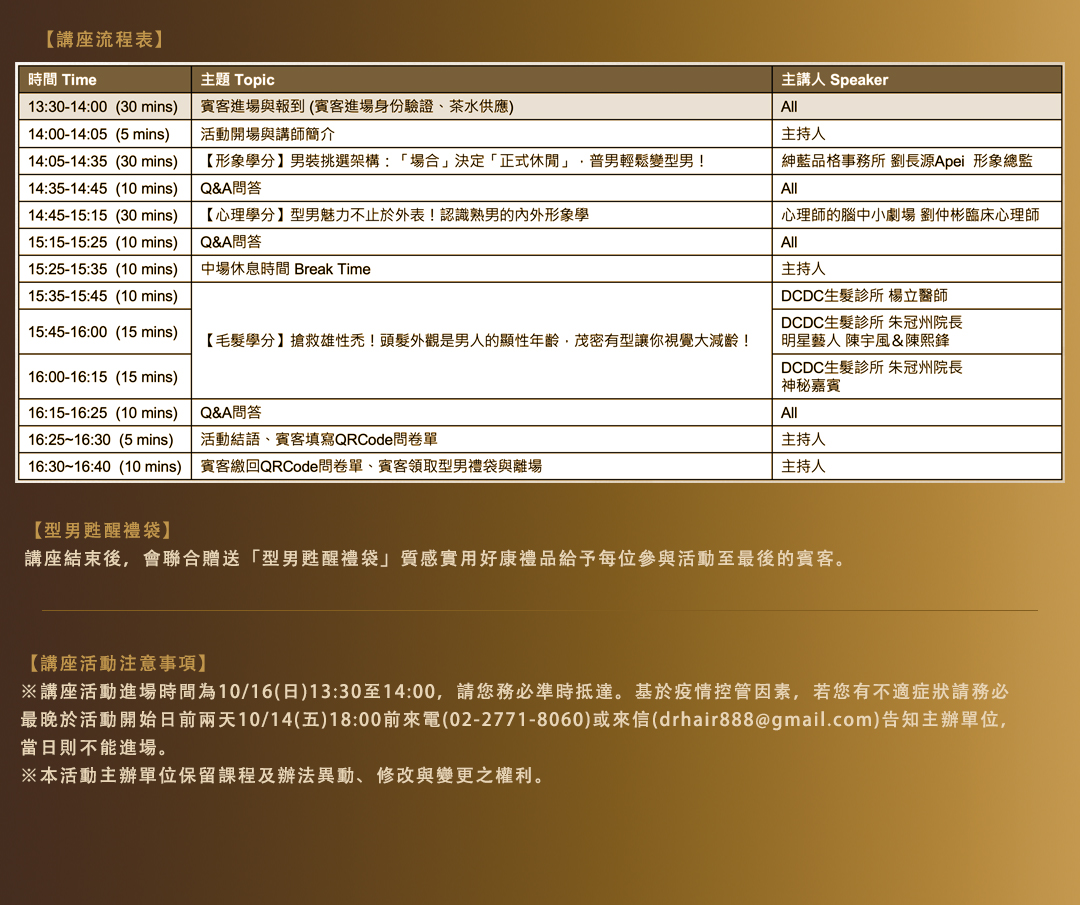
Task: Click the 神秘嘉賓 speaker text
Action: click(811, 386)
